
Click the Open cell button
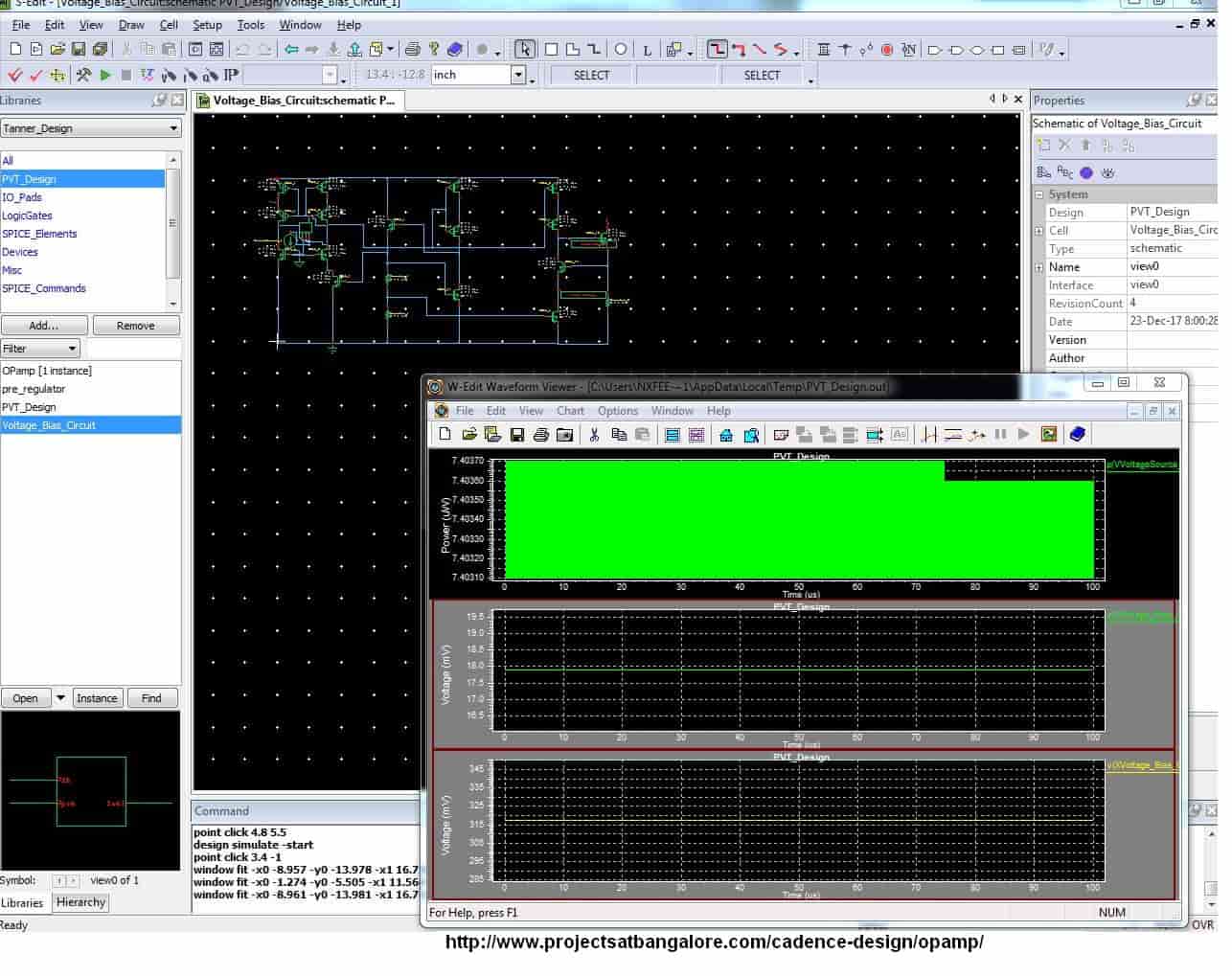[26, 698]
